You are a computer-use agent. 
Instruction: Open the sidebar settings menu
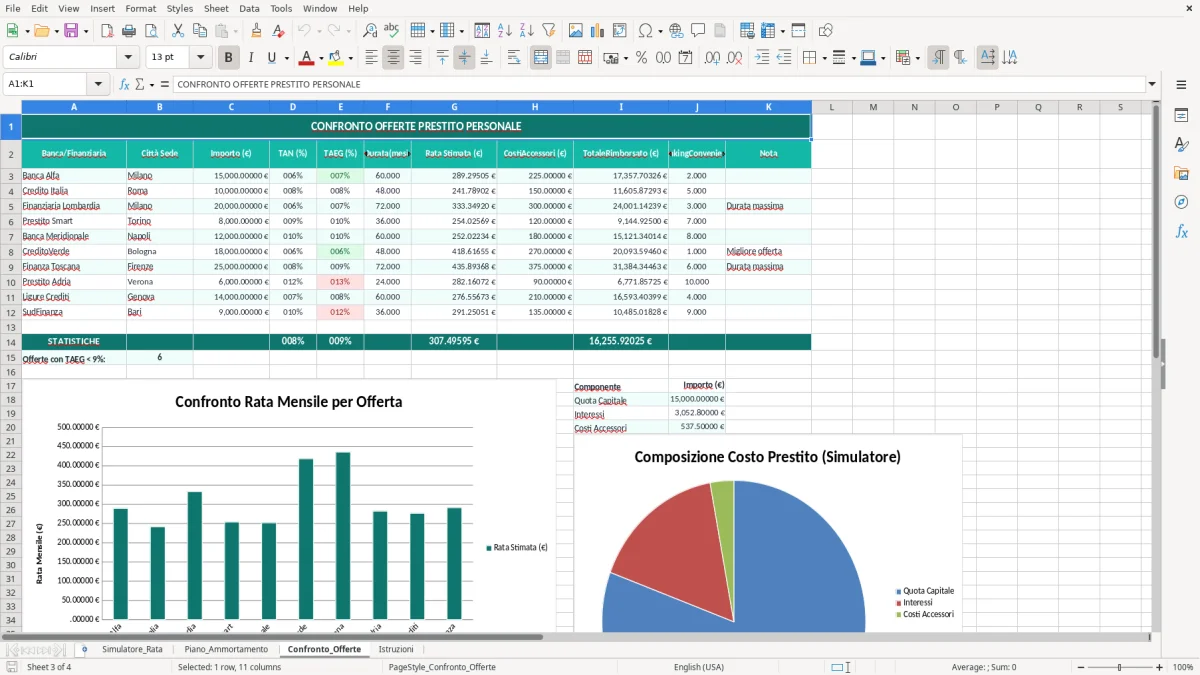(x=1181, y=85)
